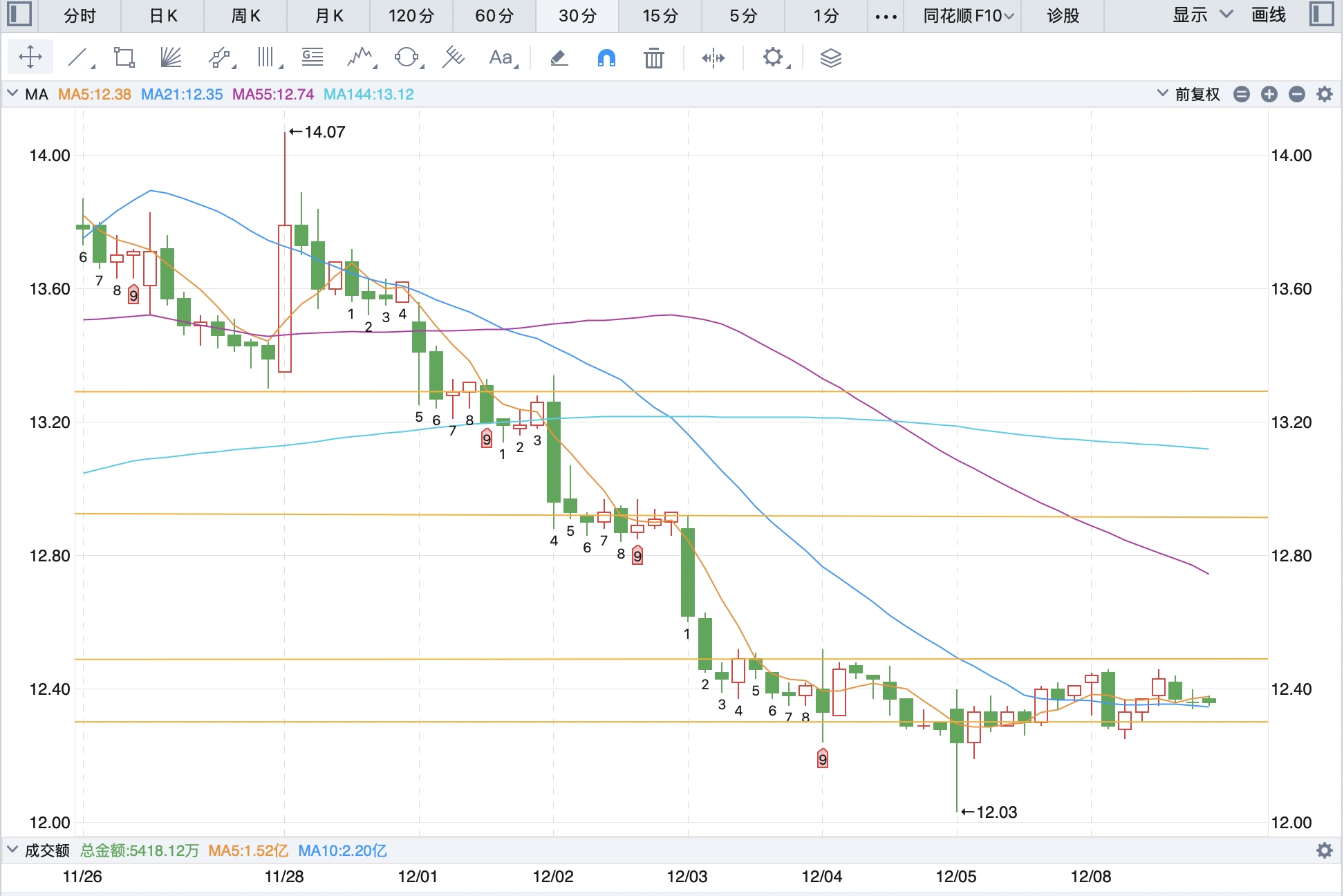
Task: Open the layers stack icon
Action: point(830,58)
